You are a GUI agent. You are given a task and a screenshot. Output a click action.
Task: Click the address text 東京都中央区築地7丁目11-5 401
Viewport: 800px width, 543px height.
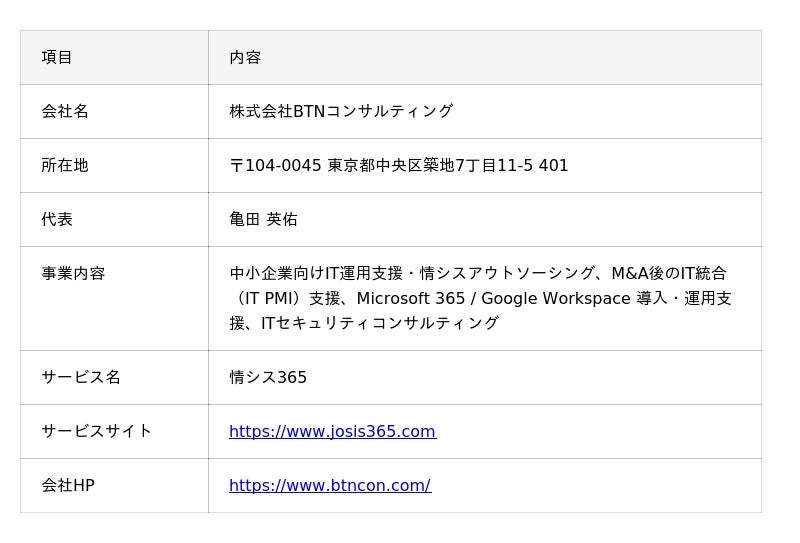(x=448, y=166)
